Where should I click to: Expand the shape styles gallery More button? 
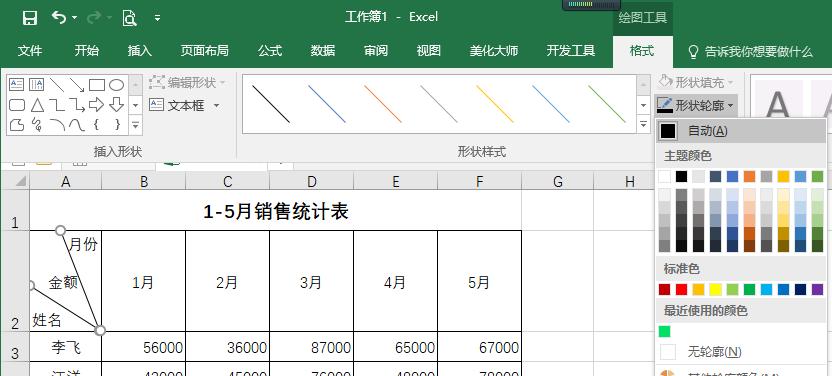tap(644, 125)
